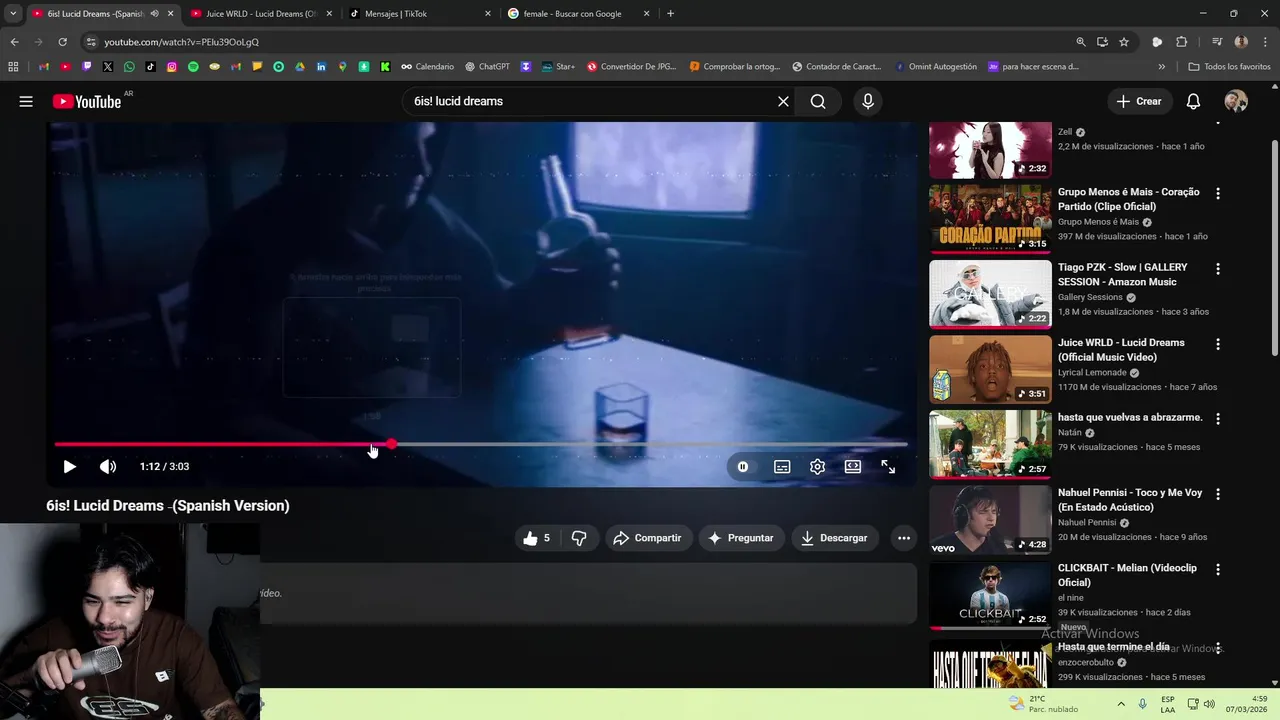Viewport: 1280px width, 720px height.
Task: Open more actions ellipsis below video
Action: pyautogui.click(x=904, y=538)
